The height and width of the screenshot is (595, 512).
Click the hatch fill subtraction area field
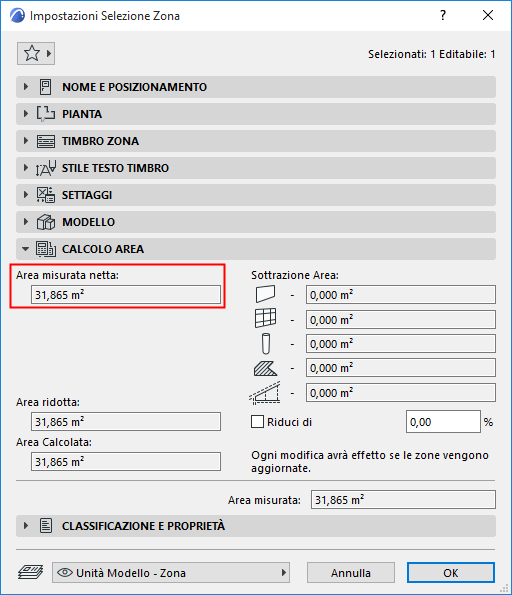click(x=401, y=368)
